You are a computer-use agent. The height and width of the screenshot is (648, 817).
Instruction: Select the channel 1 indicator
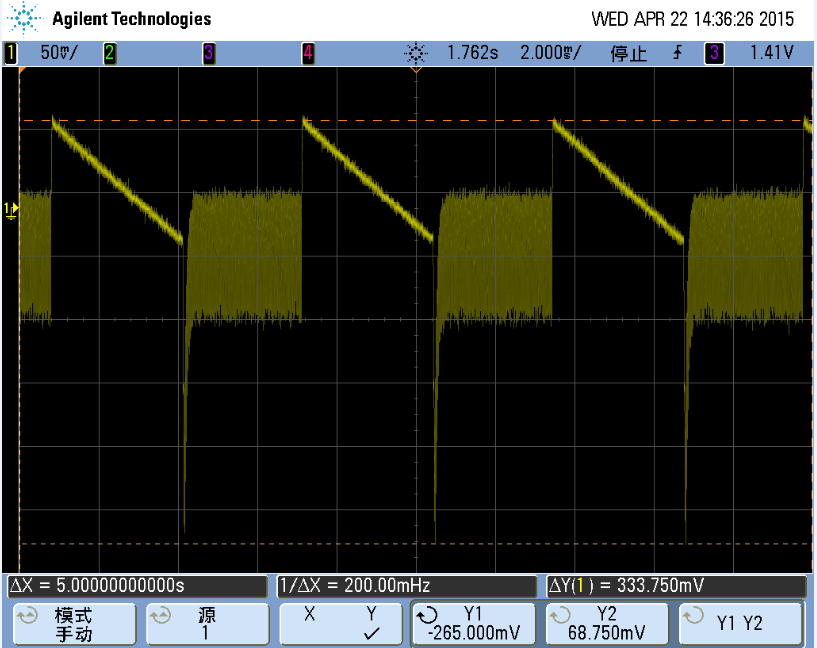10,53
